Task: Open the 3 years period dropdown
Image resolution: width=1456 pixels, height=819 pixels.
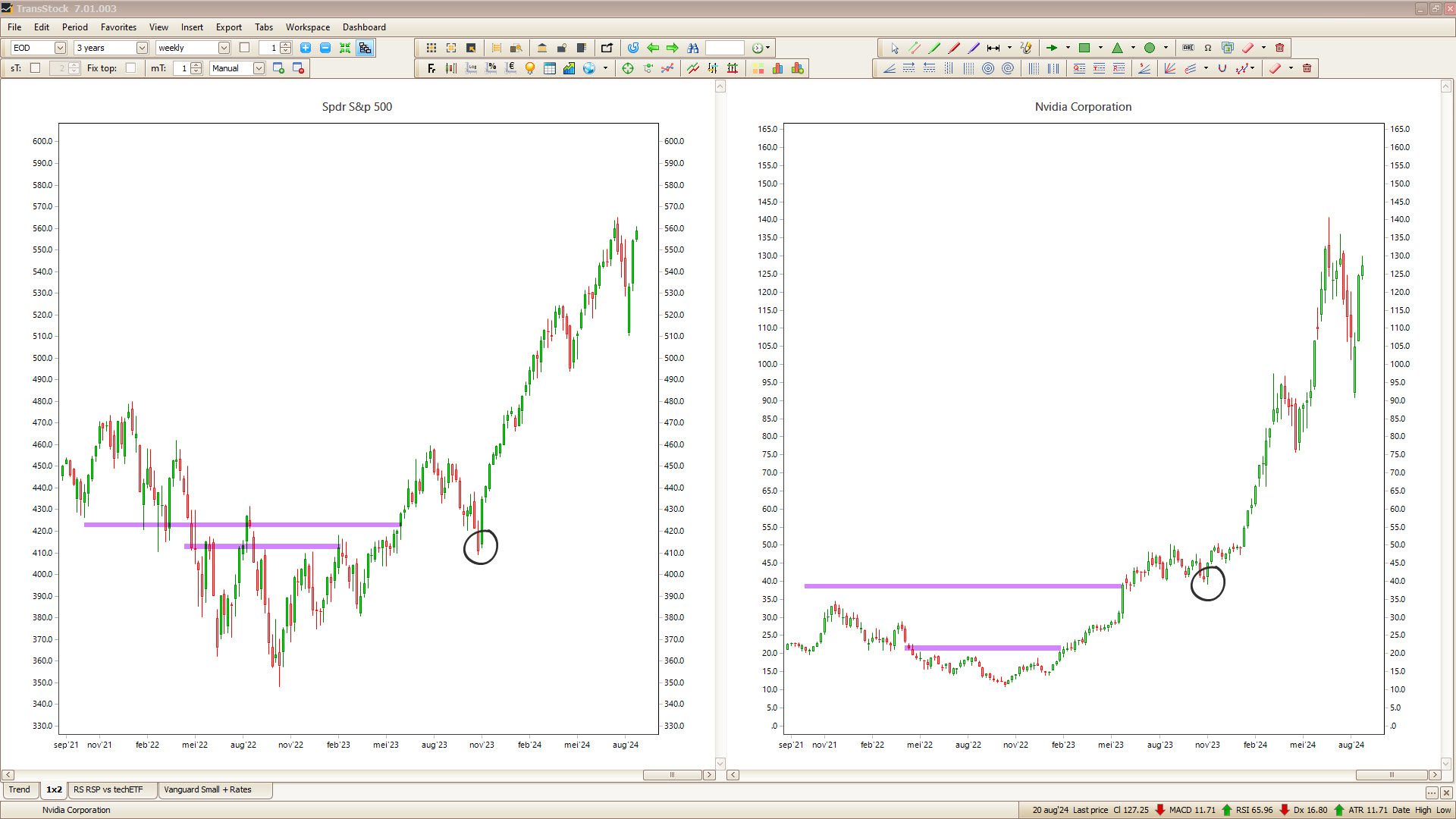Action: 141,48
